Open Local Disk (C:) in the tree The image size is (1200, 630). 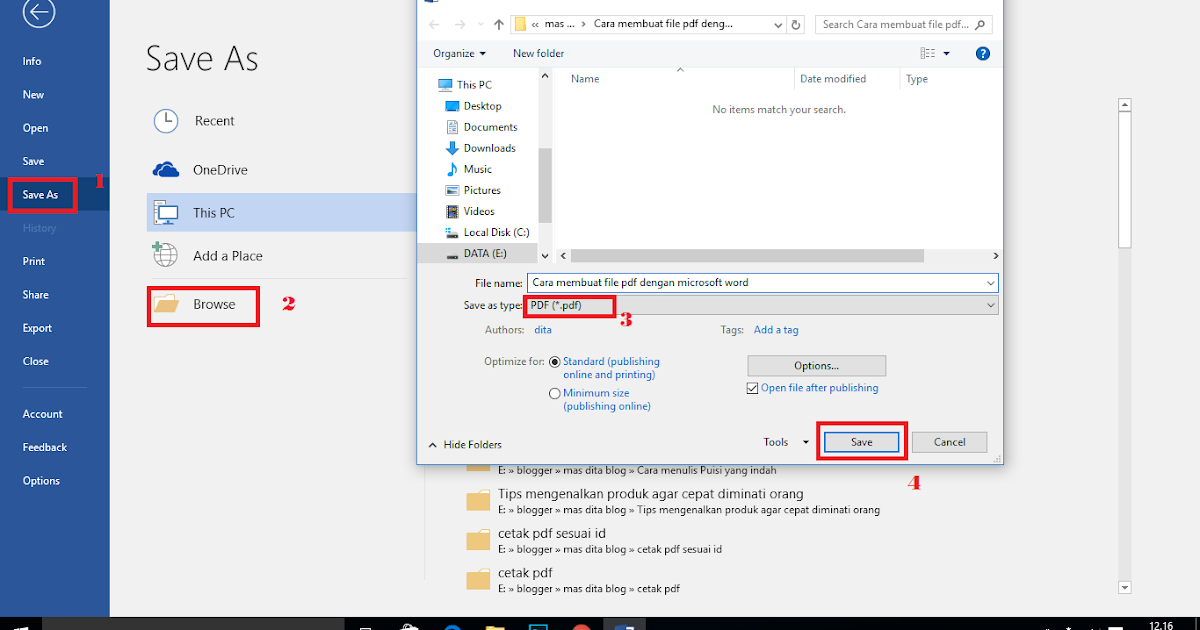click(x=487, y=232)
